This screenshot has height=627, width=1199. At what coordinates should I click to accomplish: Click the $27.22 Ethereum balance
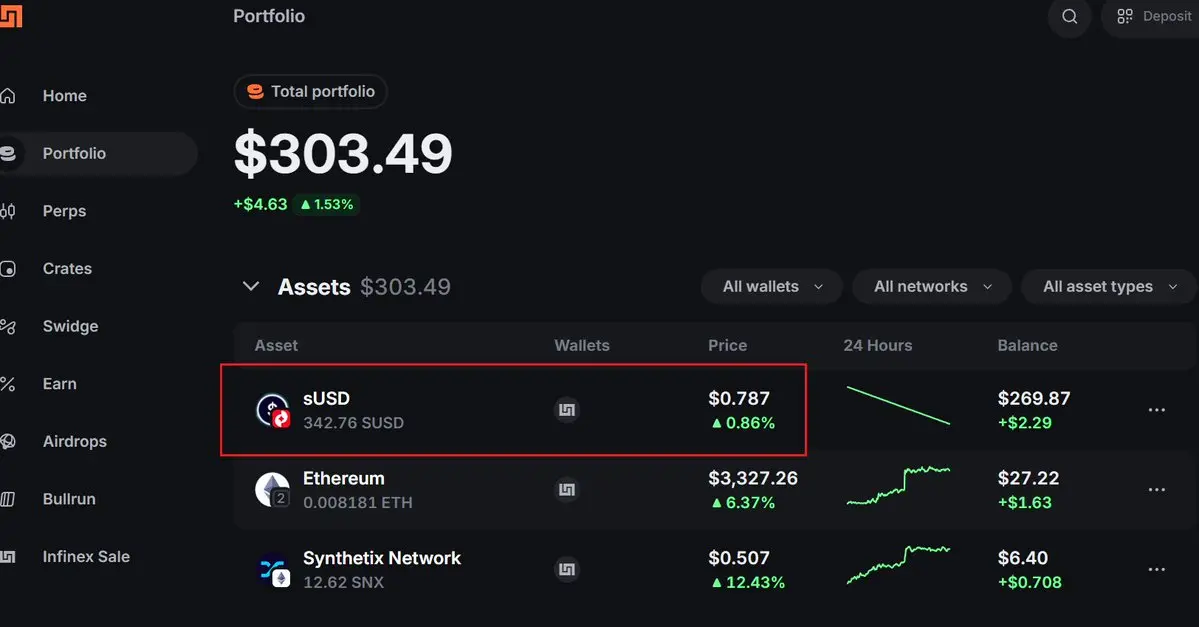pyautogui.click(x=1028, y=479)
